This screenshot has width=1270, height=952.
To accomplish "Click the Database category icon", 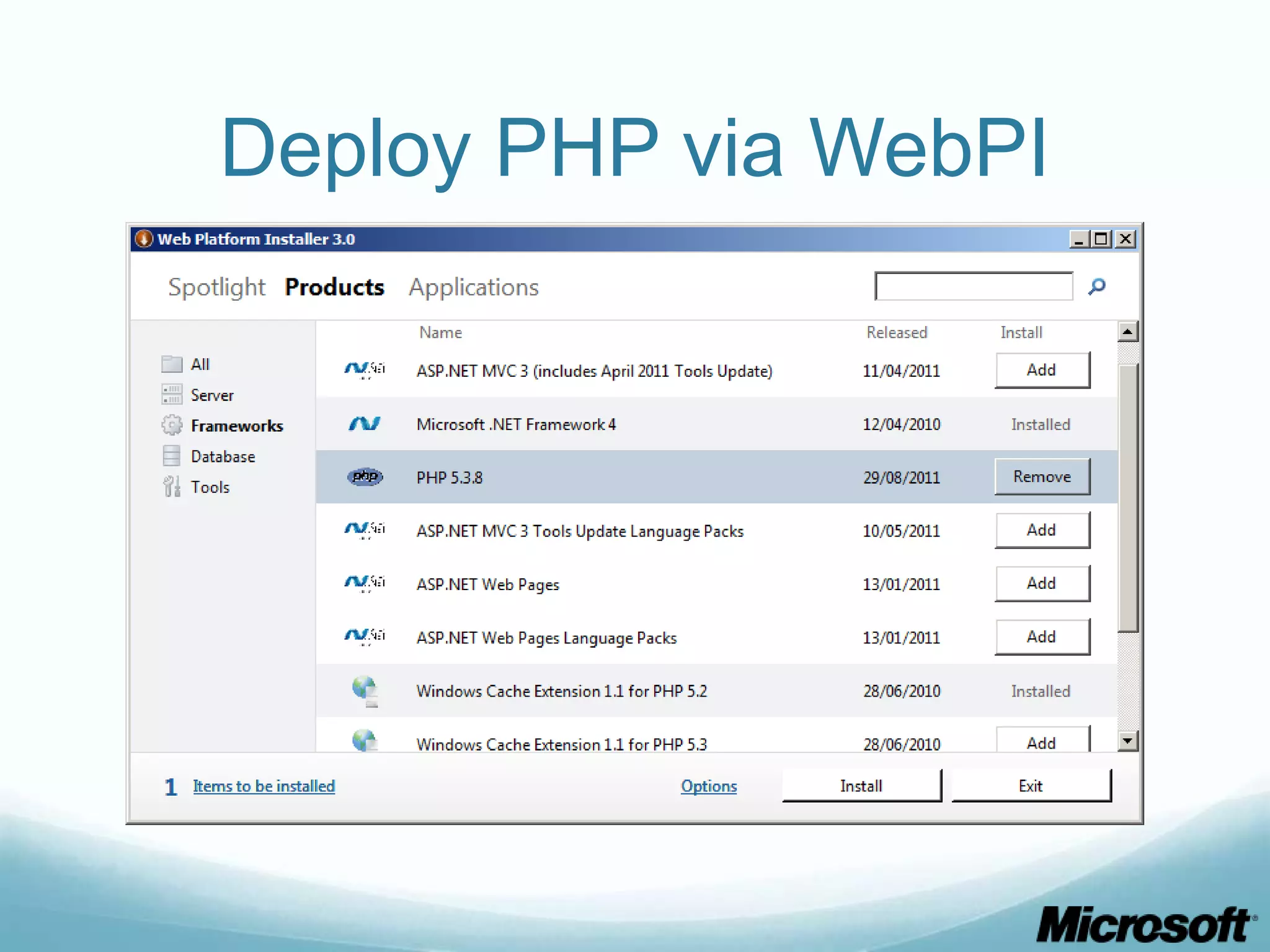I will (172, 456).
